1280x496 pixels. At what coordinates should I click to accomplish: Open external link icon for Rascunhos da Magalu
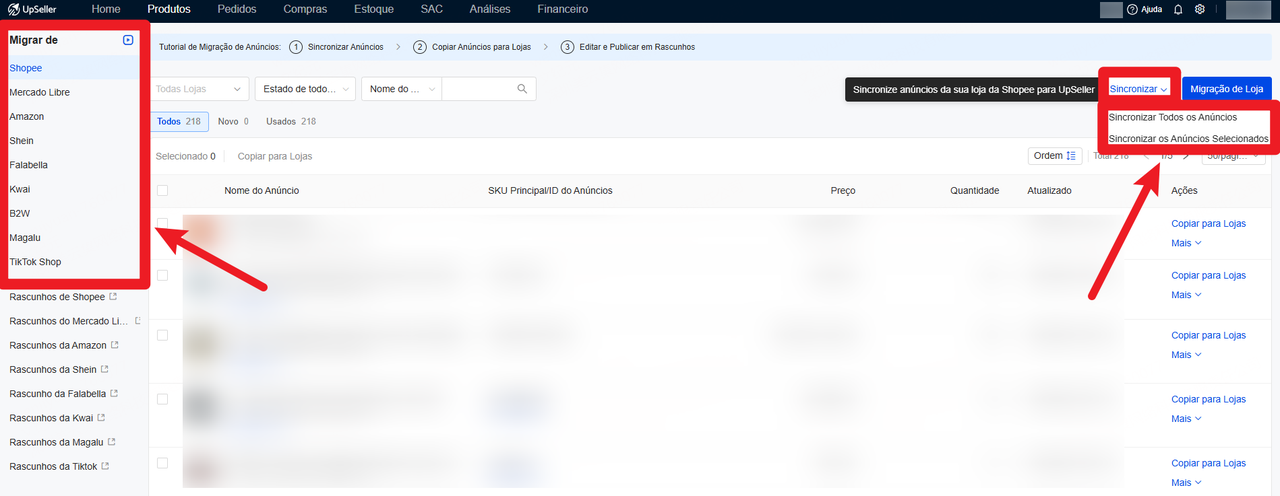coord(112,442)
